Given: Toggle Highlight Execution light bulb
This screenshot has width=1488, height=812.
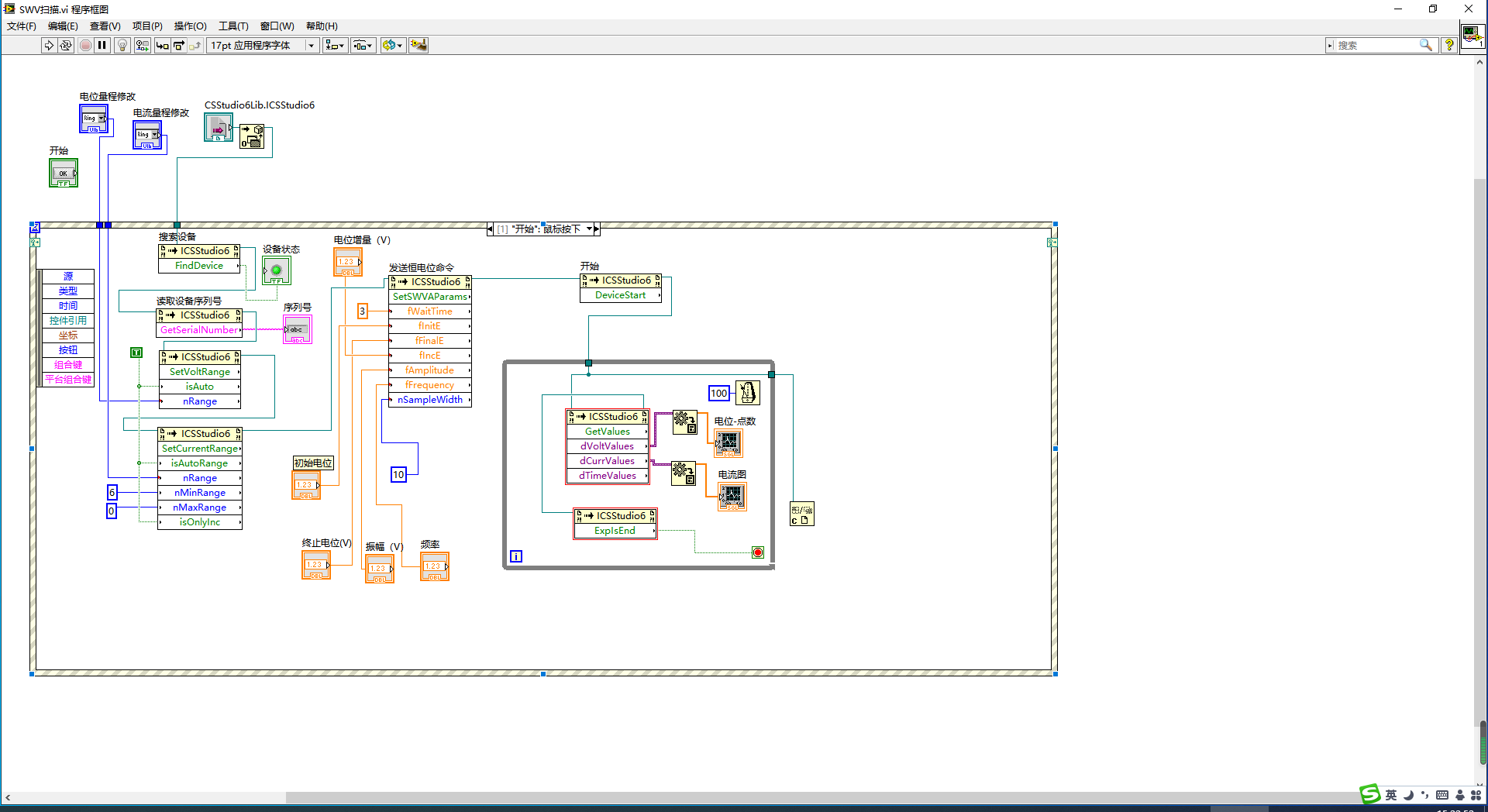Looking at the screenshot, I should tap(122, 46).
